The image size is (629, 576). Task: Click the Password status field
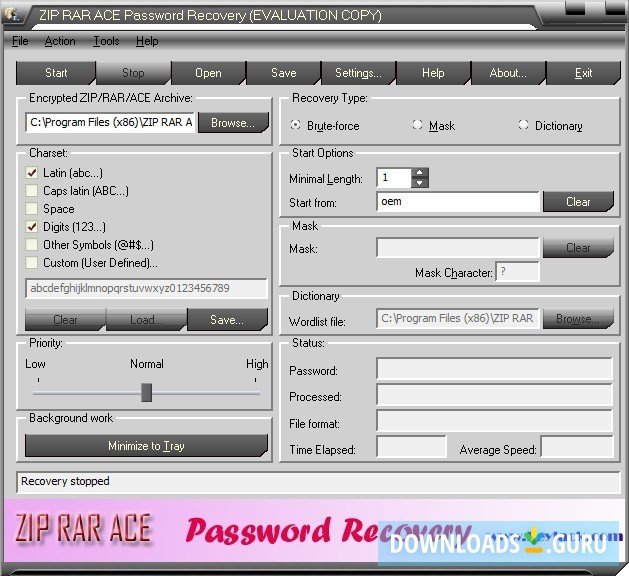495,369
